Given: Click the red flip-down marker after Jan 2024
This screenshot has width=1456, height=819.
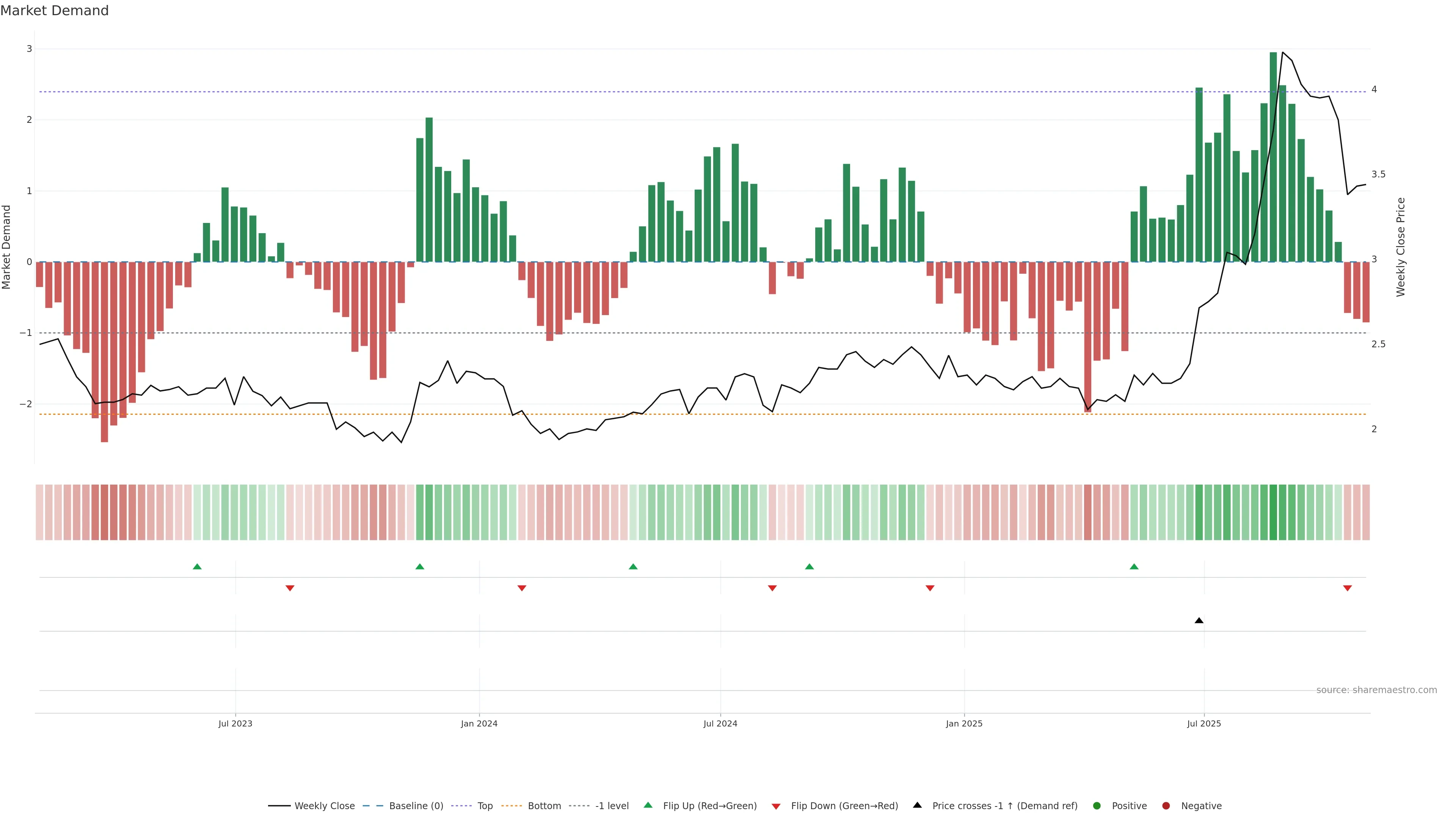Looking at the screenshot, I should [522, 588].
